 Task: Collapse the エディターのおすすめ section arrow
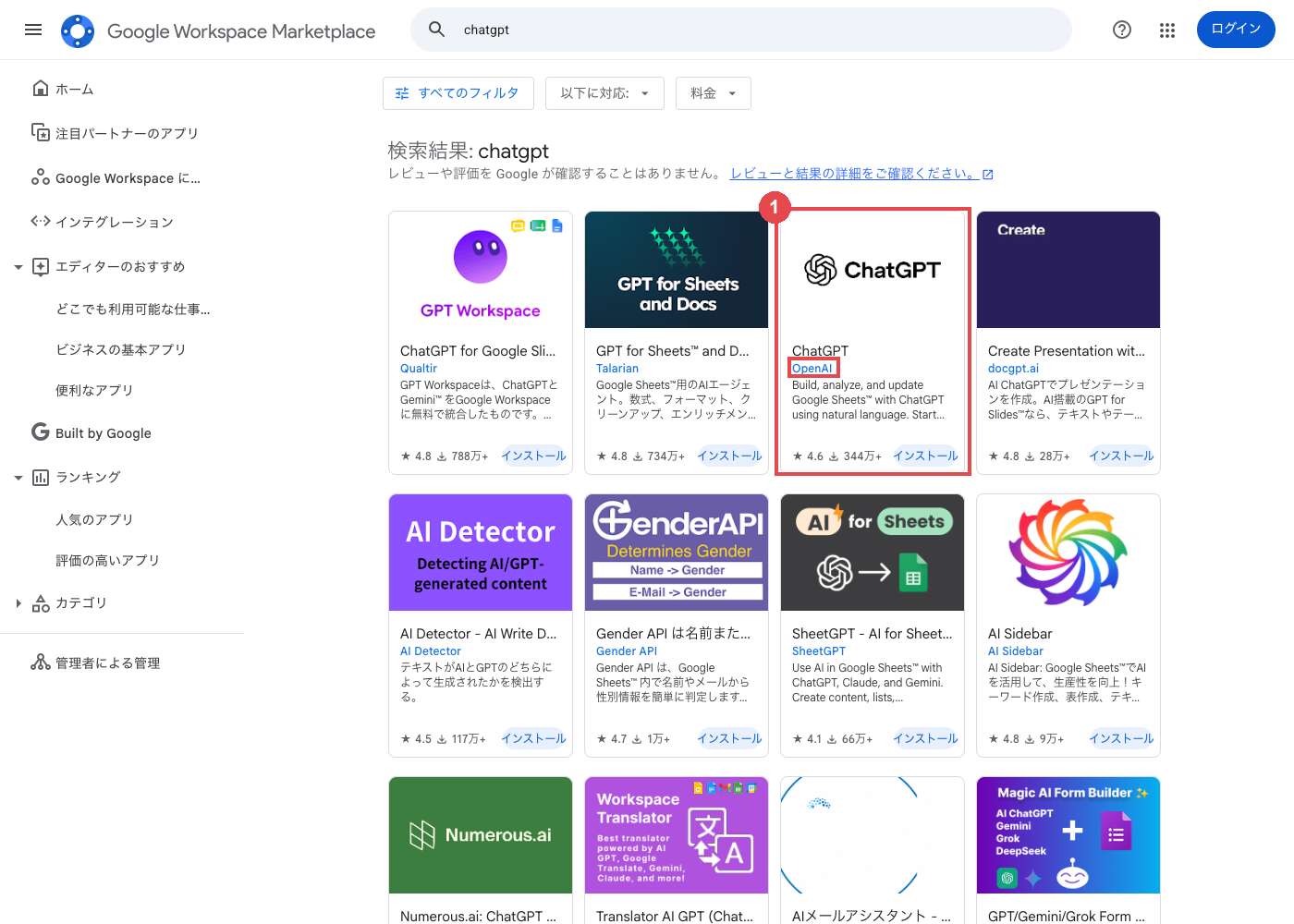click(18, 267)
